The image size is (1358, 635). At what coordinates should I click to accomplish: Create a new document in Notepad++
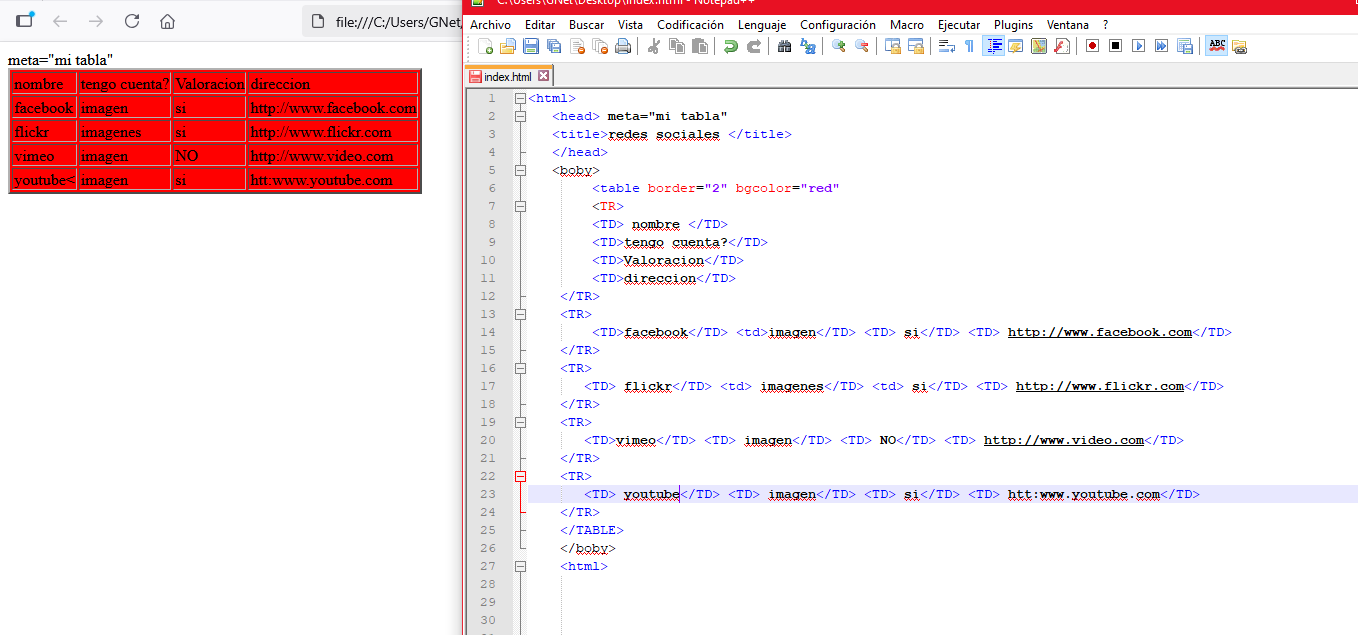coord(486,46)
